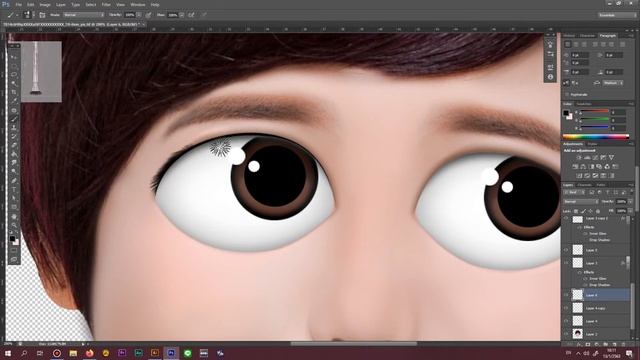Select the Pen tool
Image resolution: width=640 pixels, height=360 pixels.
pyautogui.click(x=14, y=180)
